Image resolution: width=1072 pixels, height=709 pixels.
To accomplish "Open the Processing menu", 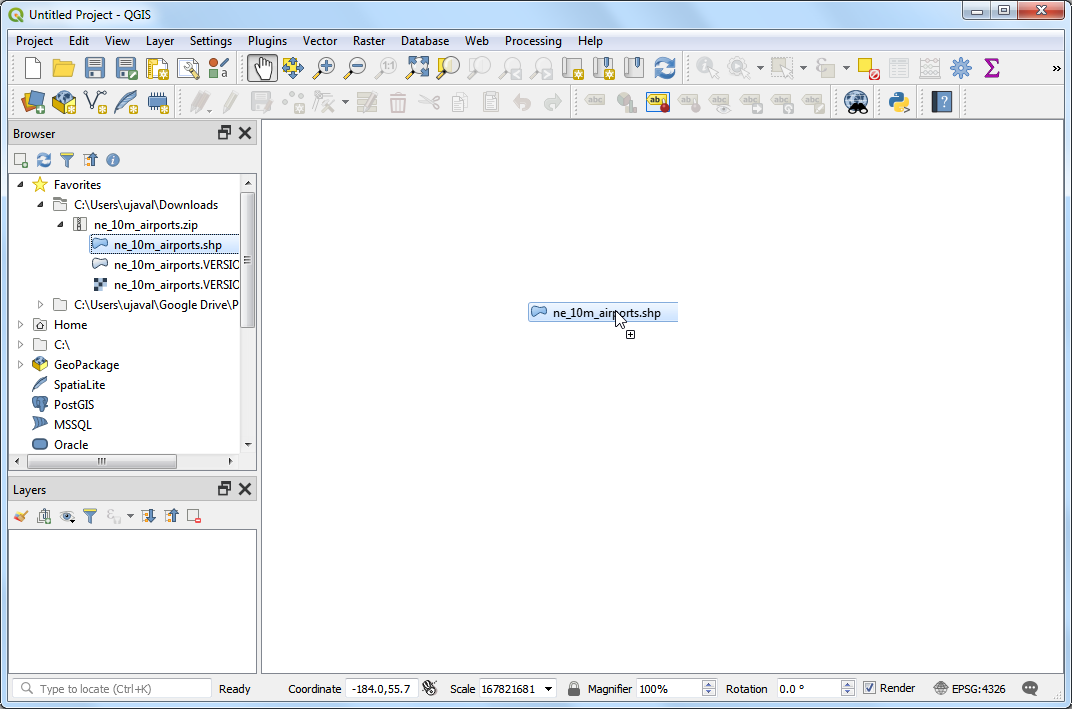I will [532, 41].
